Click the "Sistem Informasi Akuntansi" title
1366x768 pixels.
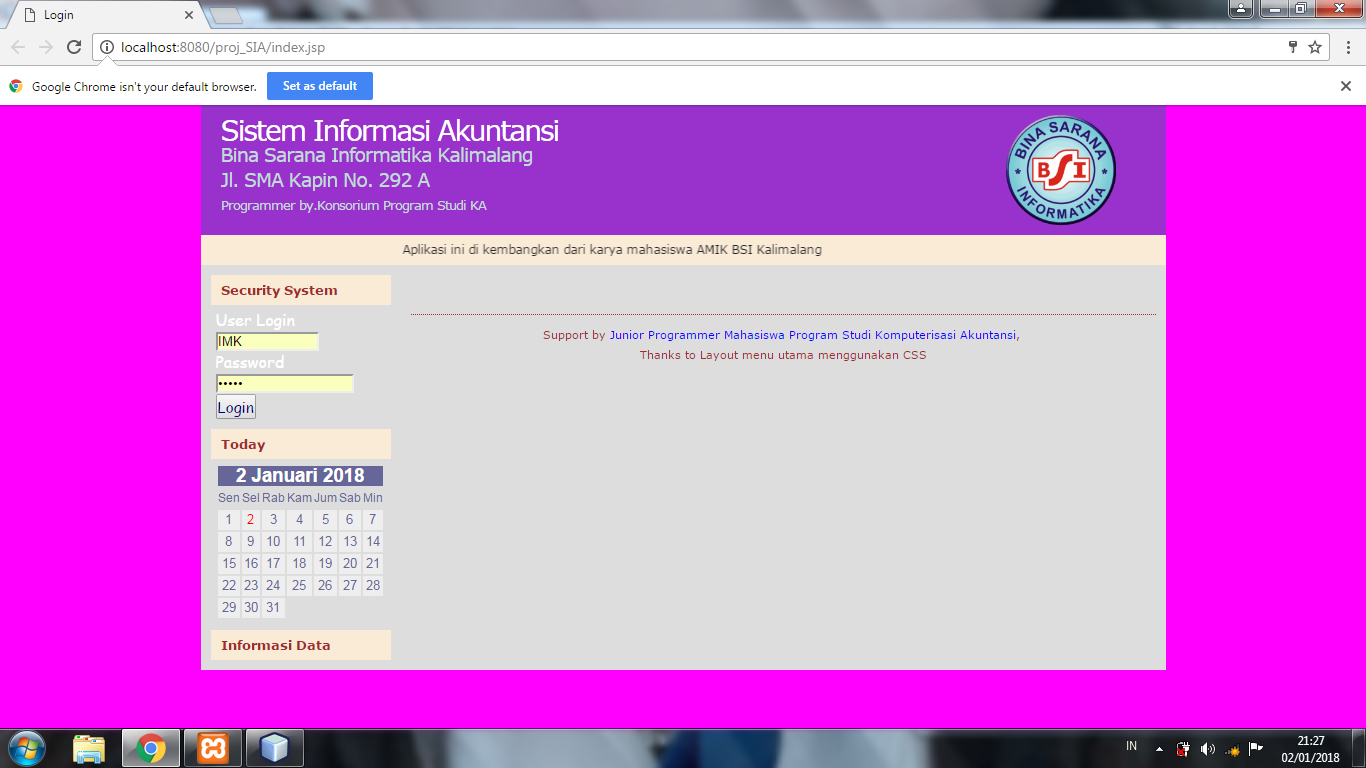390,131
